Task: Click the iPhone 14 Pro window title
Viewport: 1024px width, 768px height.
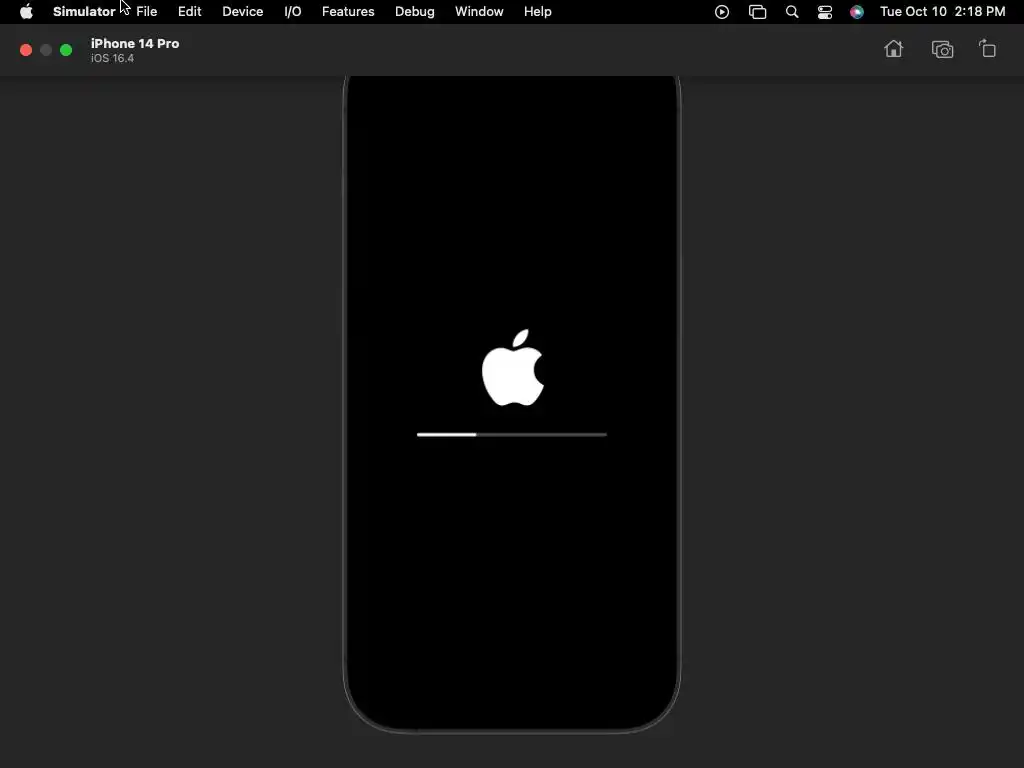Action: point(135,43)
